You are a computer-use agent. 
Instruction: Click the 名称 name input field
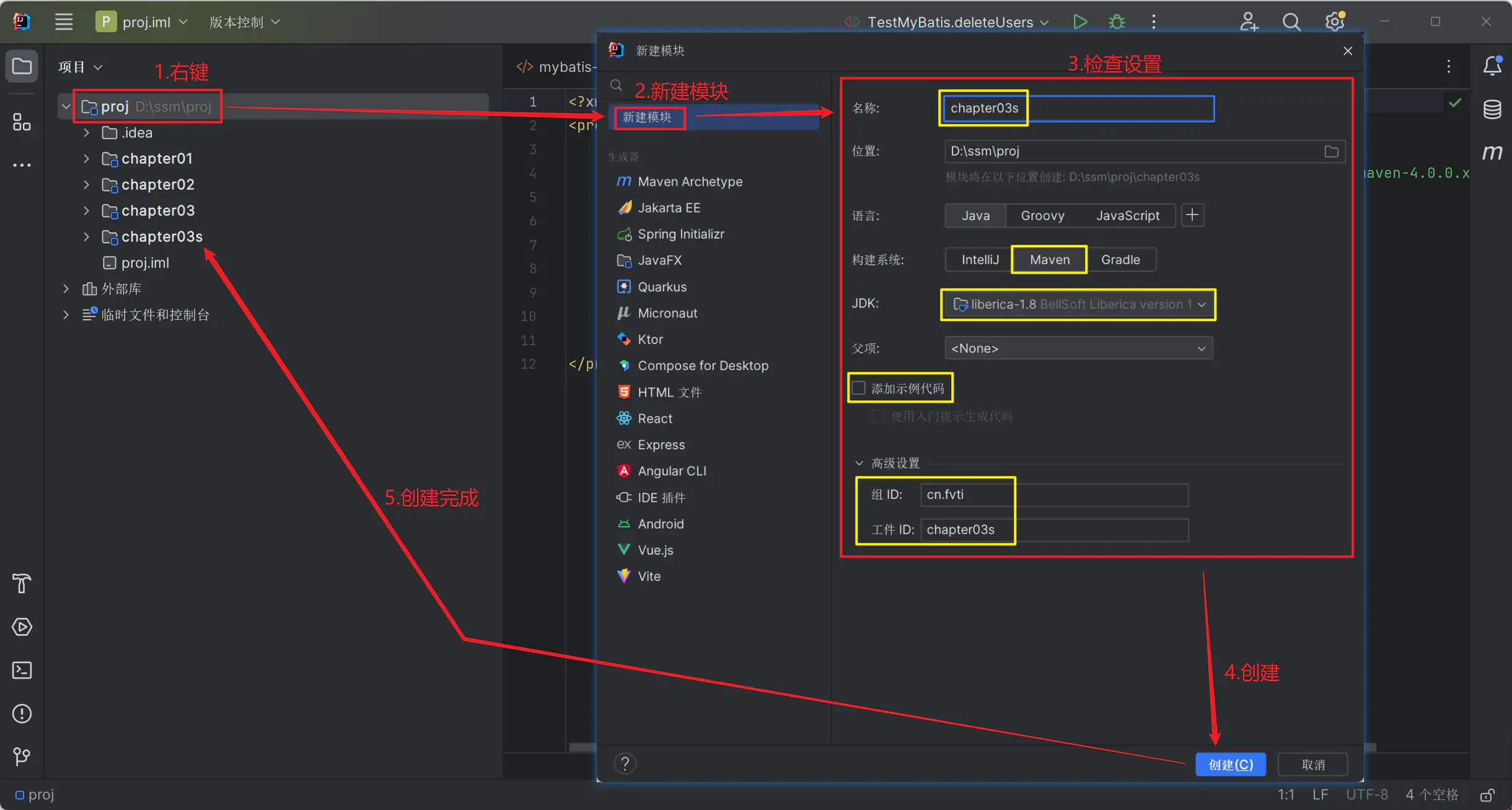click(1078, 108)
